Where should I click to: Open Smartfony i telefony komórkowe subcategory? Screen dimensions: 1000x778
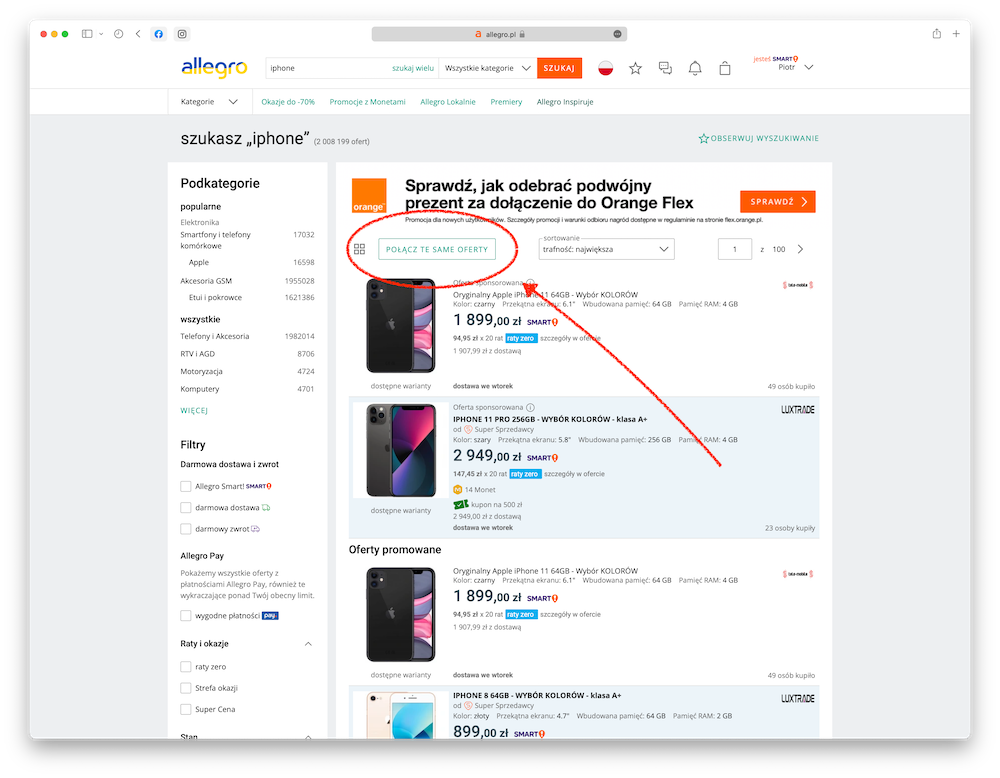(216, 240)
